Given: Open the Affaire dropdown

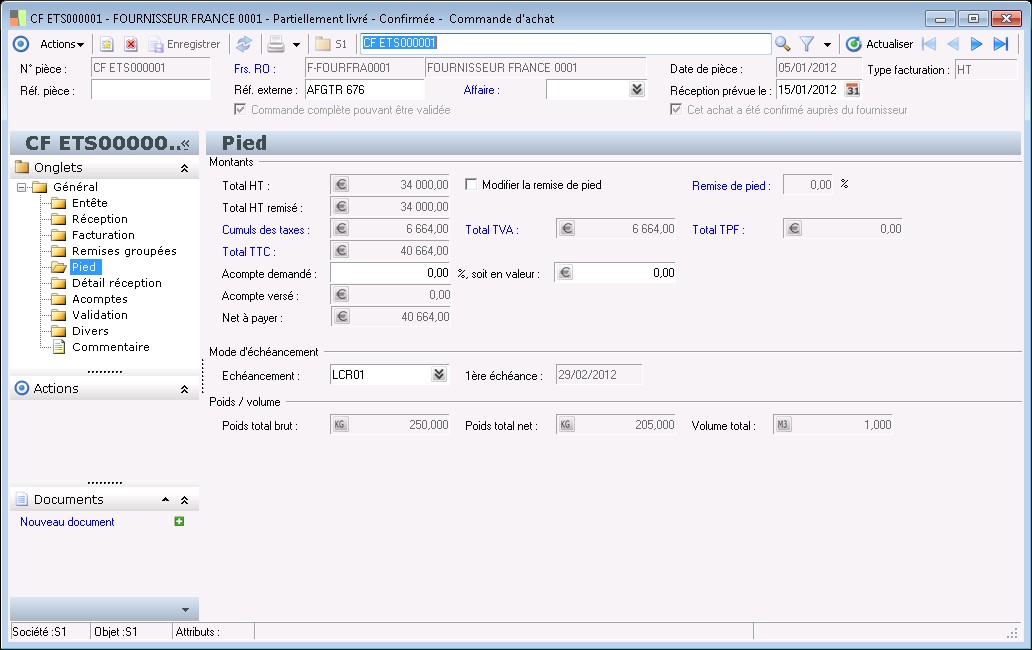Looking at the screenshot, I should click(636, 89).
